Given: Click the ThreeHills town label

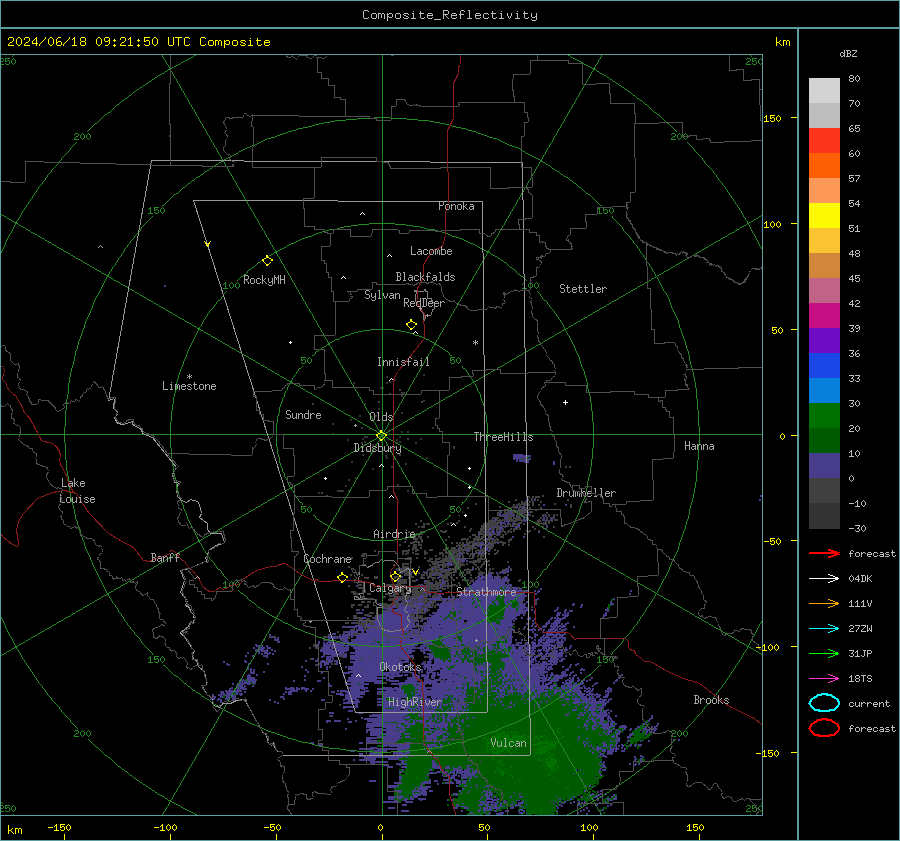Looking at the screenshot, I should (503, 437).
